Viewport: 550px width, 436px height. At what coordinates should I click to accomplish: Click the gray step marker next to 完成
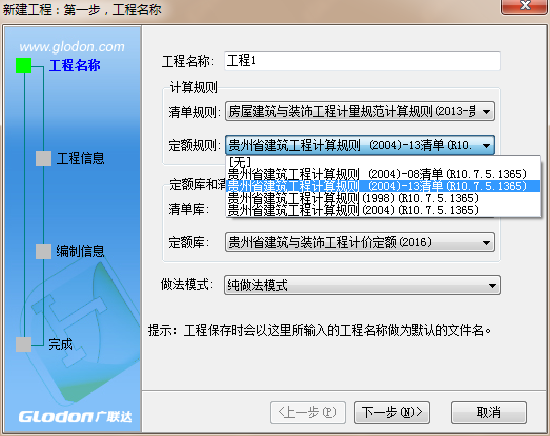(24, 344)
